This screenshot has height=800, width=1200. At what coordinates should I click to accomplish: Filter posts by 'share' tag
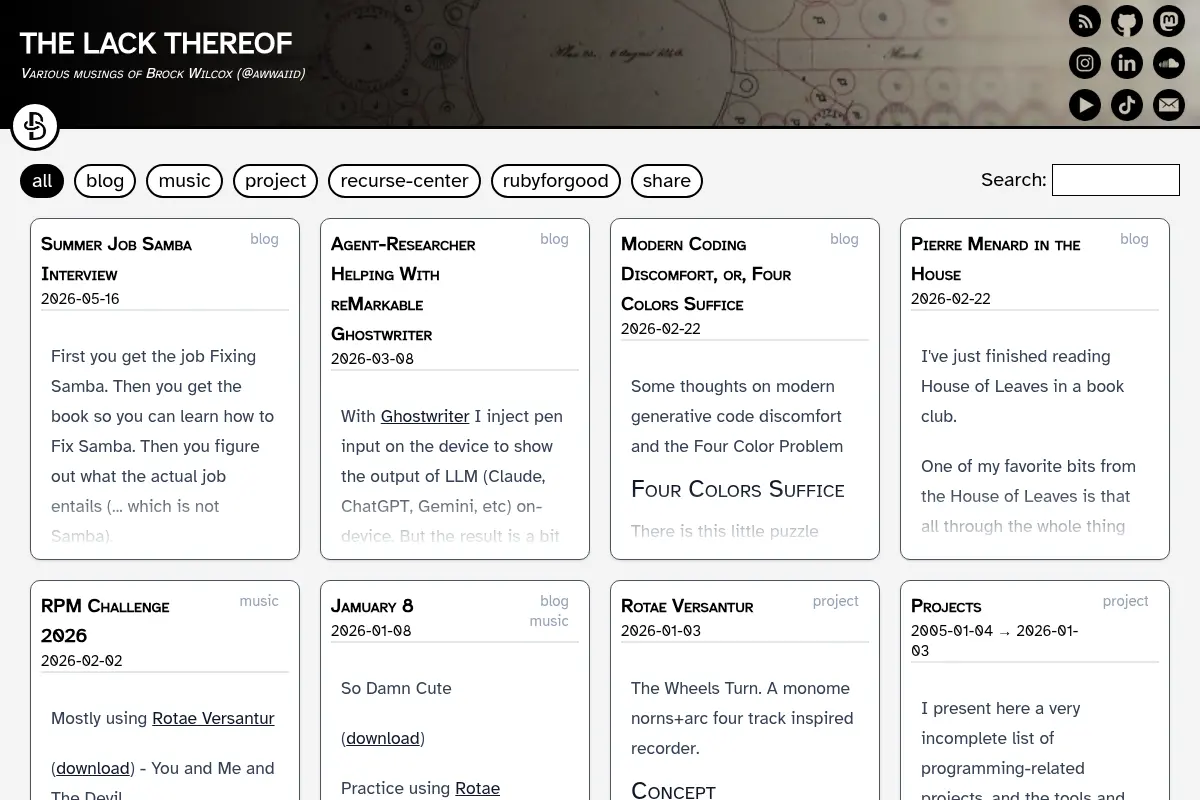(667, 181)
